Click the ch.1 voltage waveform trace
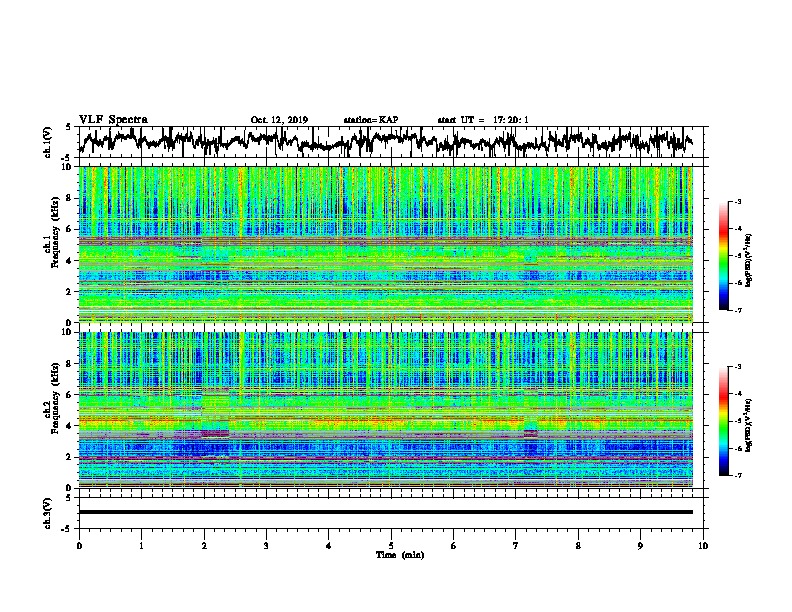Viewport: 792px width, 612px height. [385, 141]
